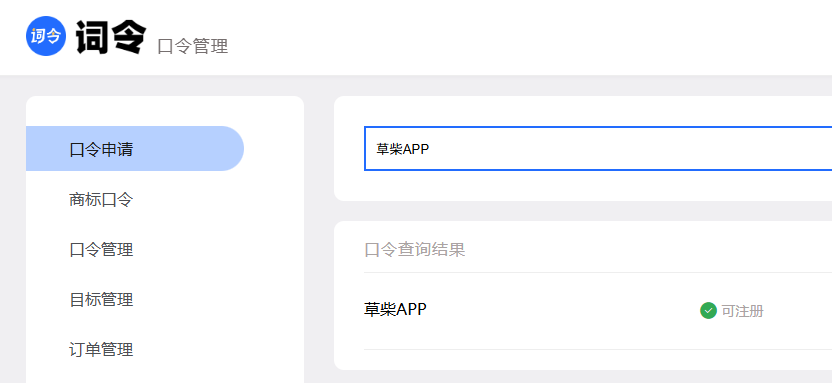
Task: Focus the 草柴APP search input field
Action: pyautogui.click(x=598, y=149)
